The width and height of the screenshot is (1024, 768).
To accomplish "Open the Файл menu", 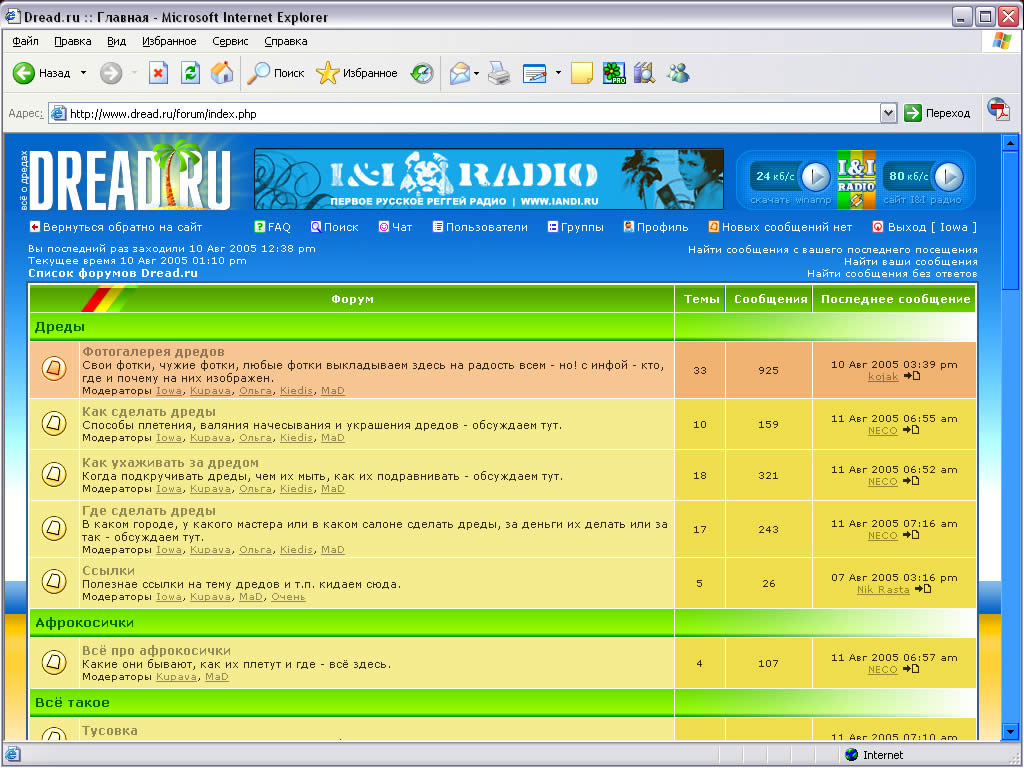I will pyautogui.click(x=25, y=41).
